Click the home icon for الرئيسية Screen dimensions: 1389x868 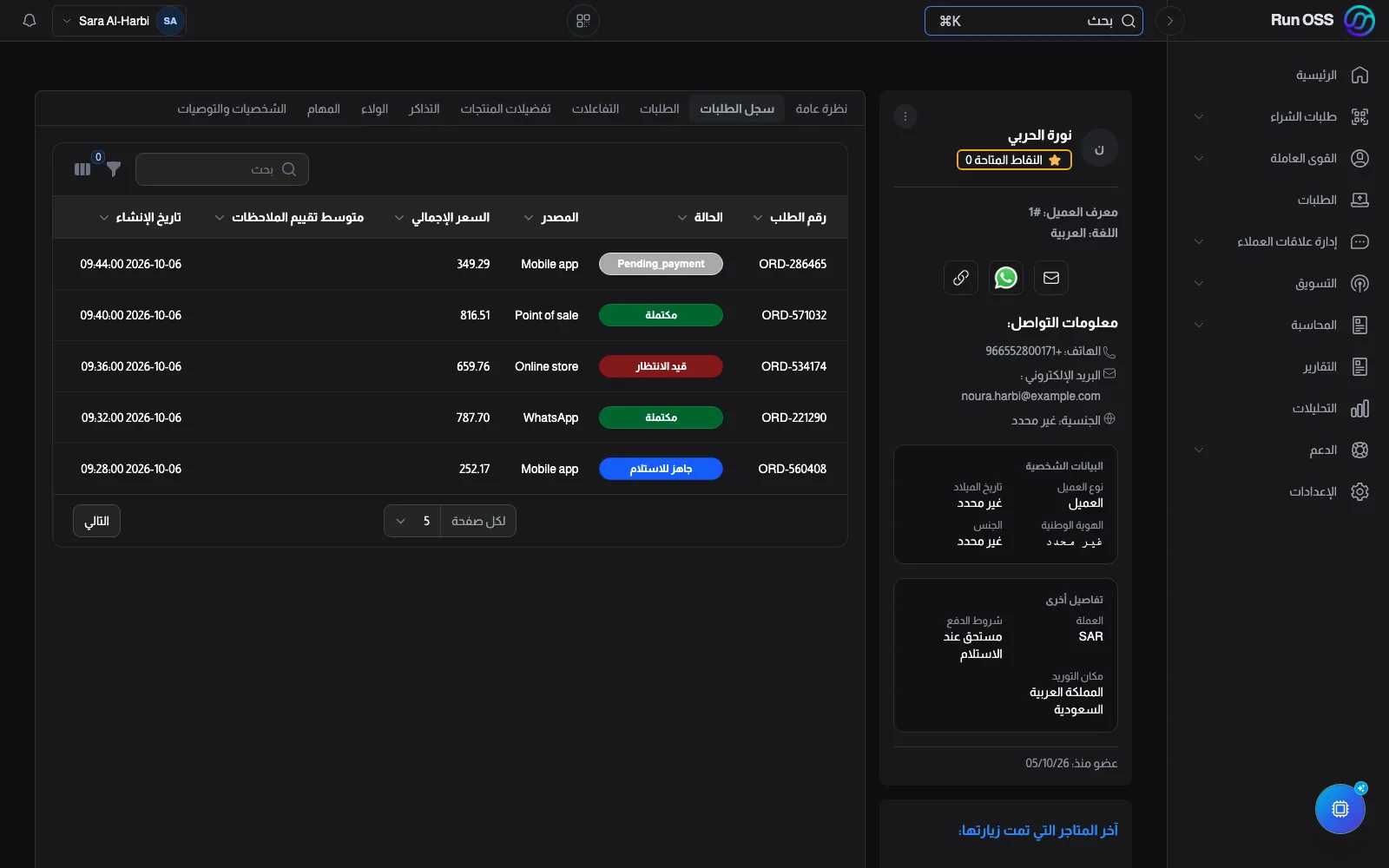(1359, 76)
